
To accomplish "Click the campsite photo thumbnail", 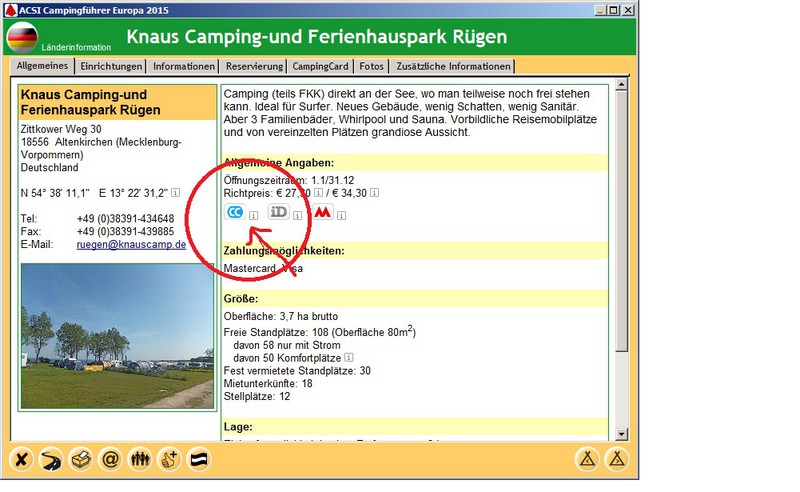I will [117, 336].
